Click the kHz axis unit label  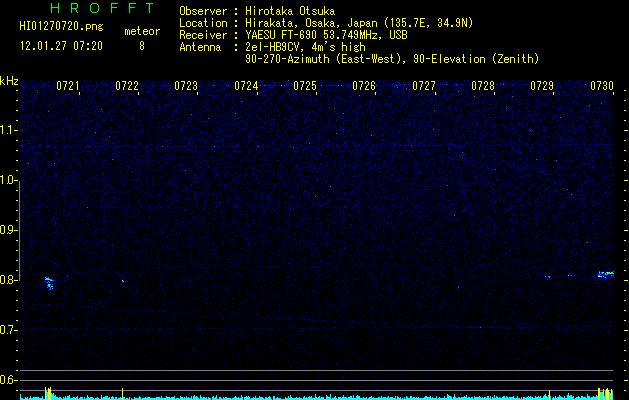pos(9,81)
